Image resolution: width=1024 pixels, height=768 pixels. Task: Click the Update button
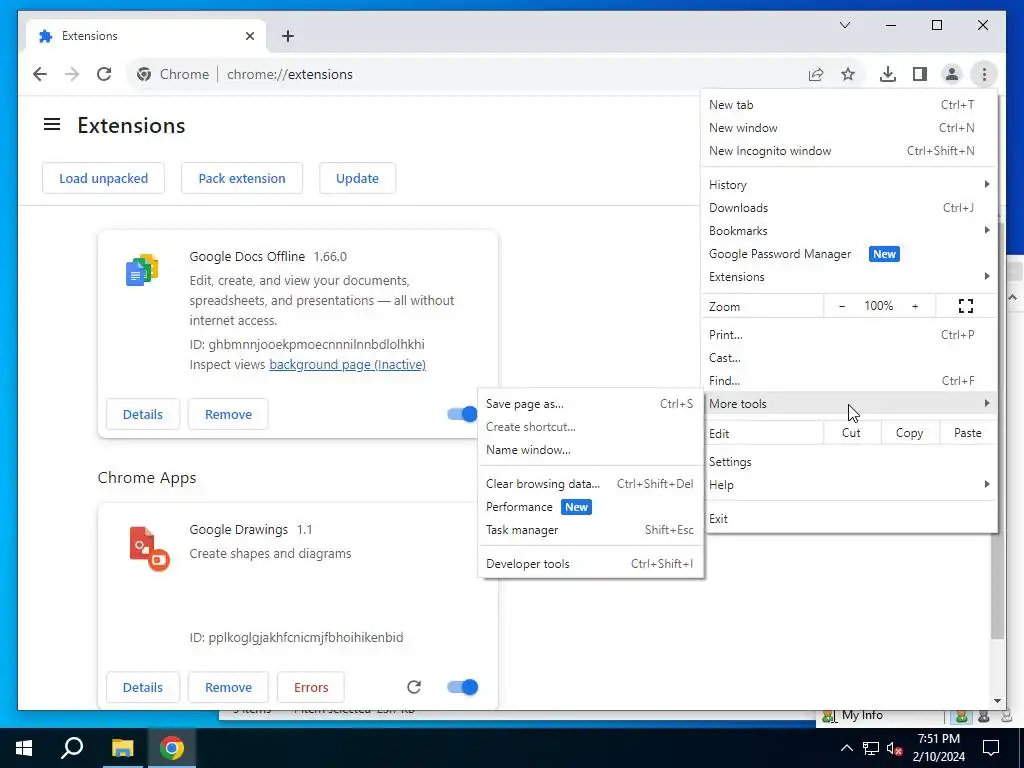click(x=357, y=178)
